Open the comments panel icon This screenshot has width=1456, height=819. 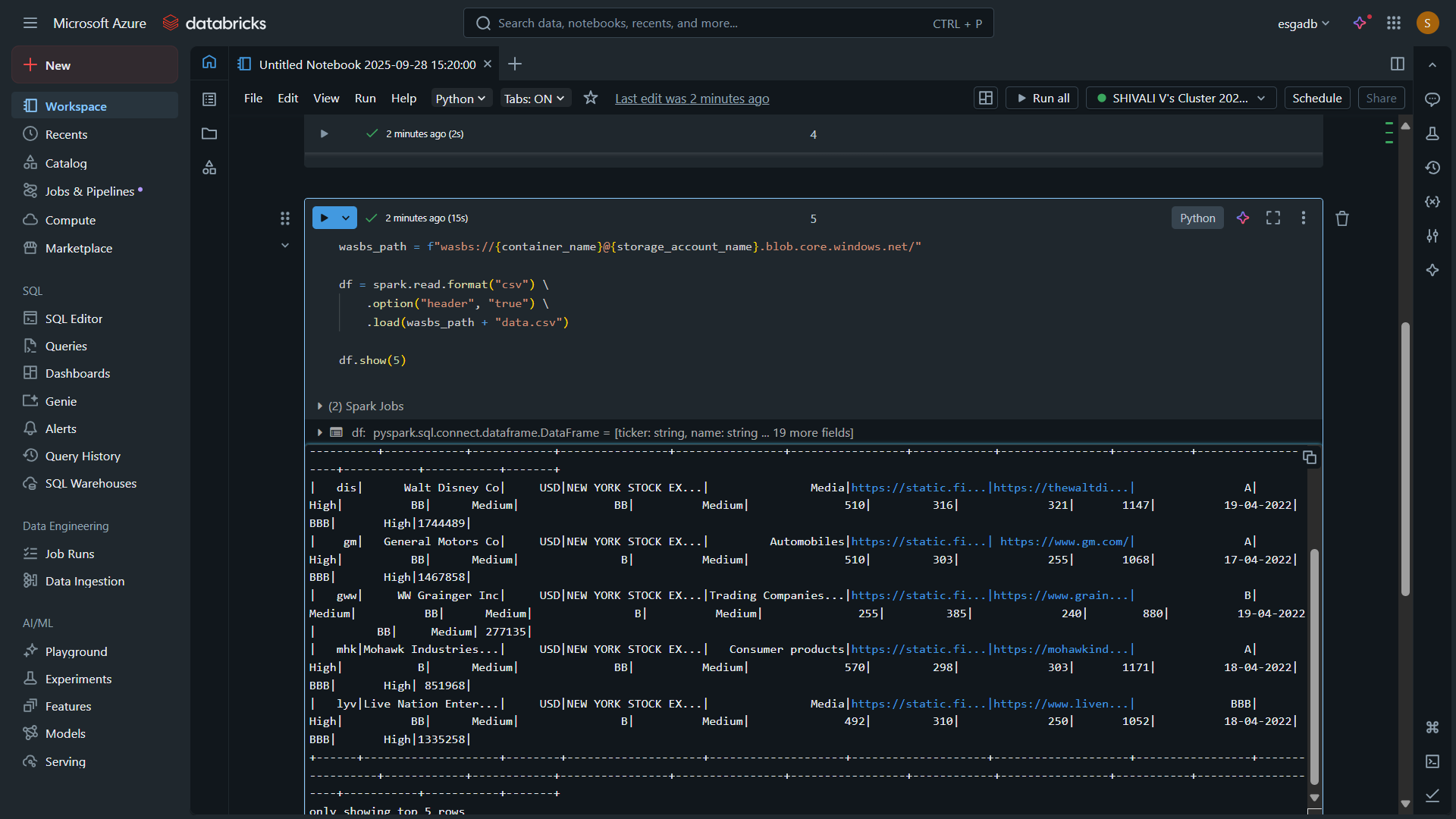pyautogui.click(x=1432, y=99)
